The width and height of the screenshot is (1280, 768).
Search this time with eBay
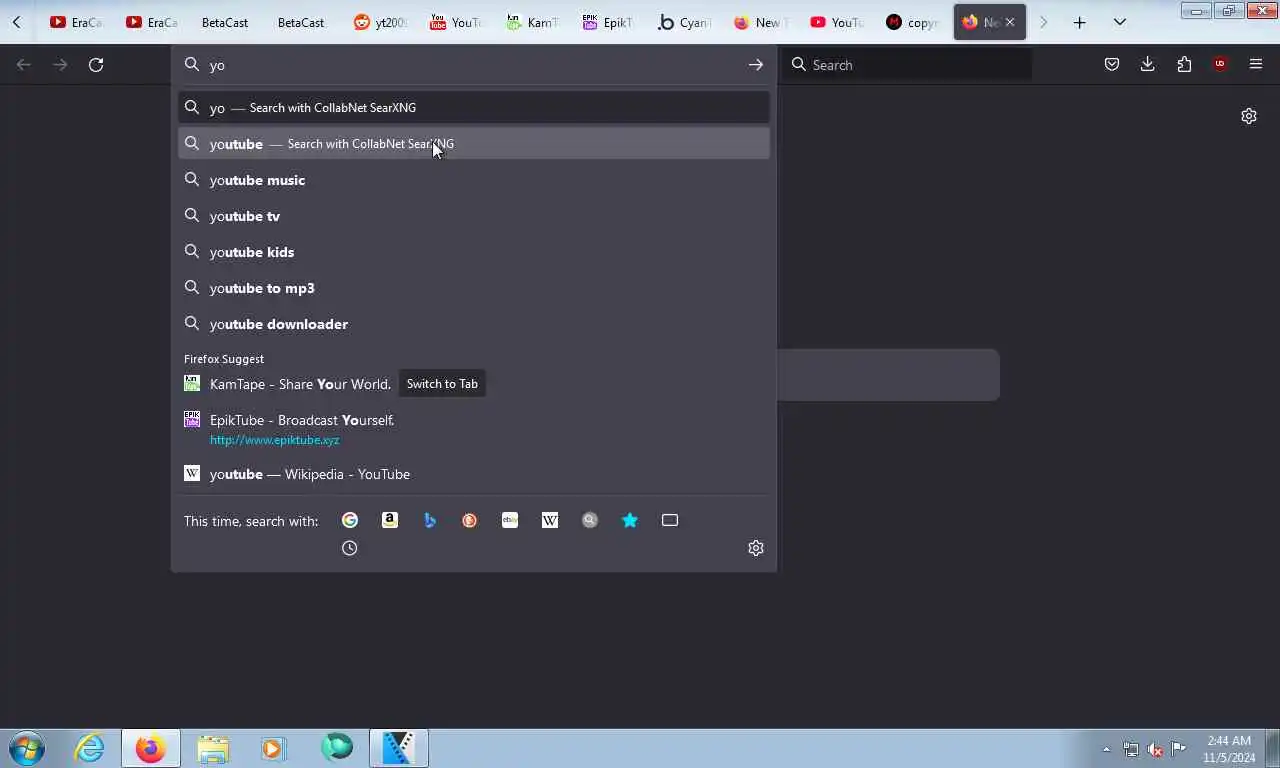[510, 520]
